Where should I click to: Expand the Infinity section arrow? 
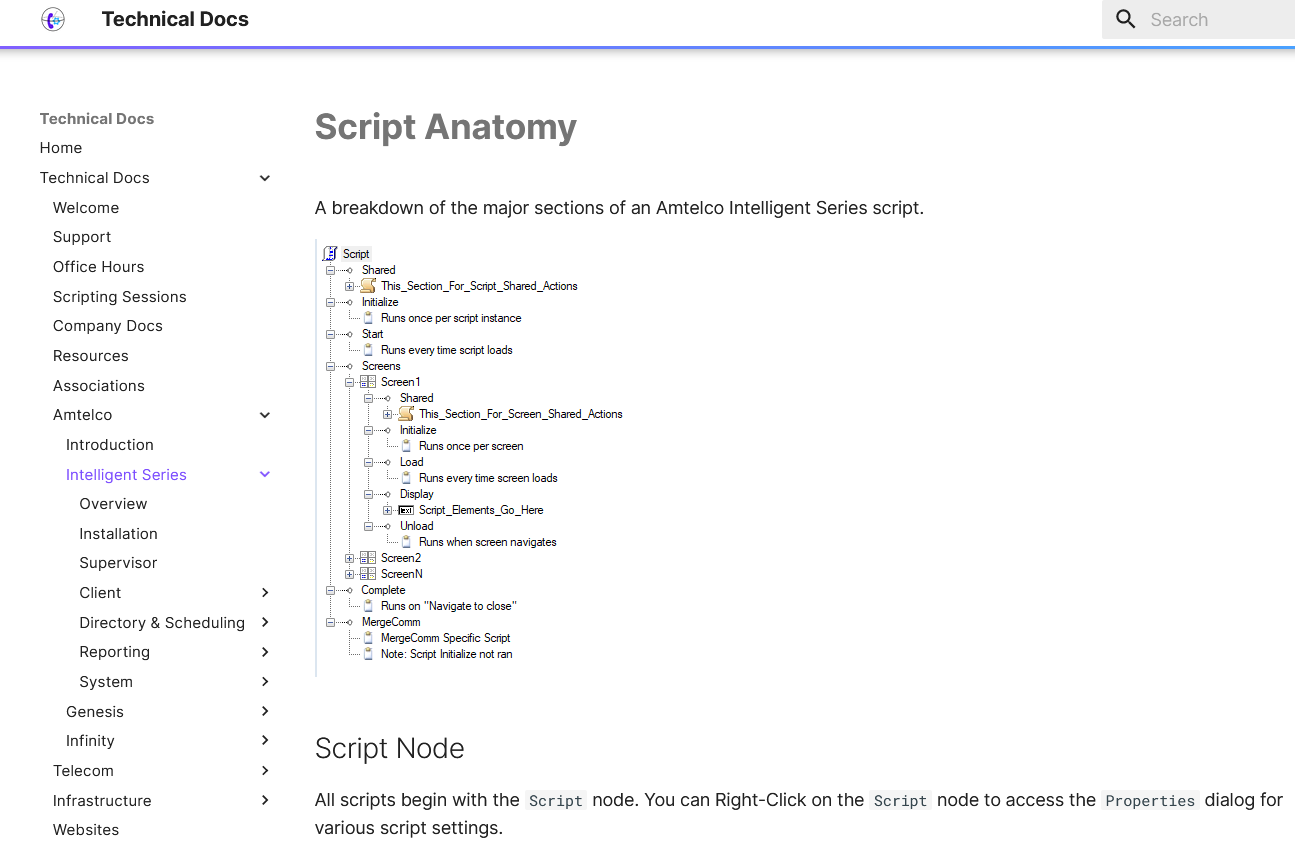coord(265,741)
